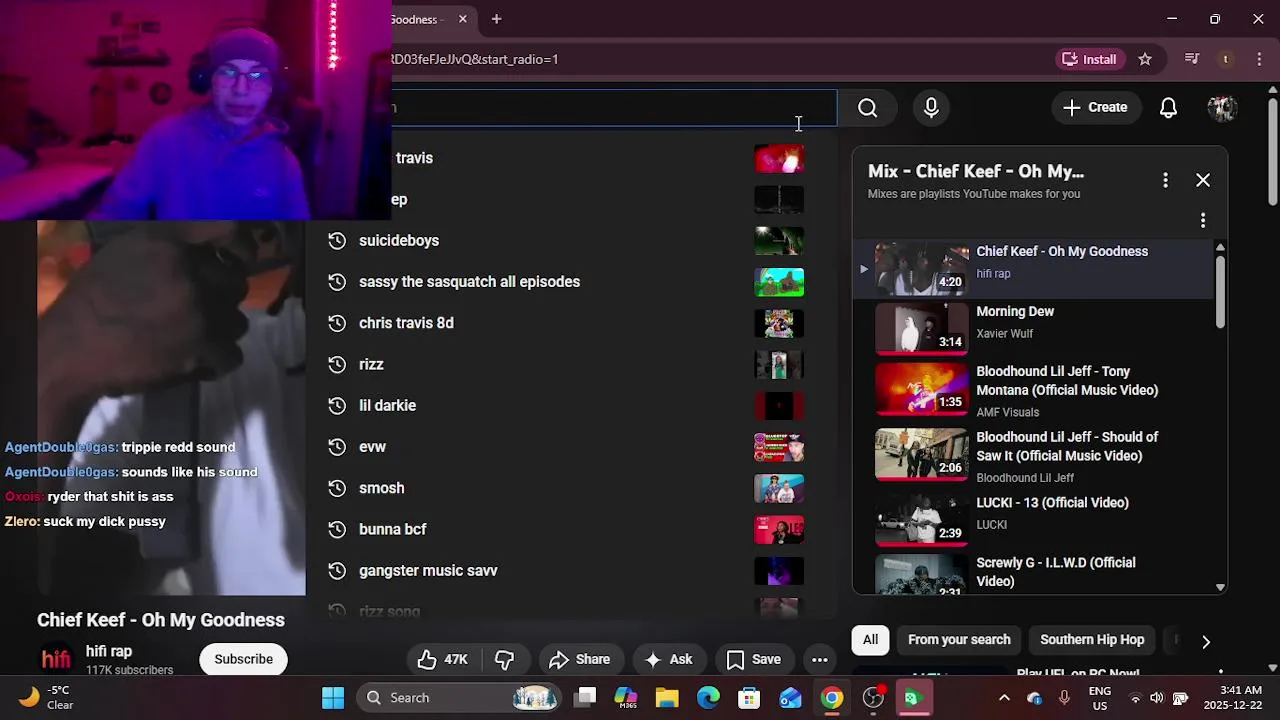Pick evw search suggestion

[x=565, y=447]
